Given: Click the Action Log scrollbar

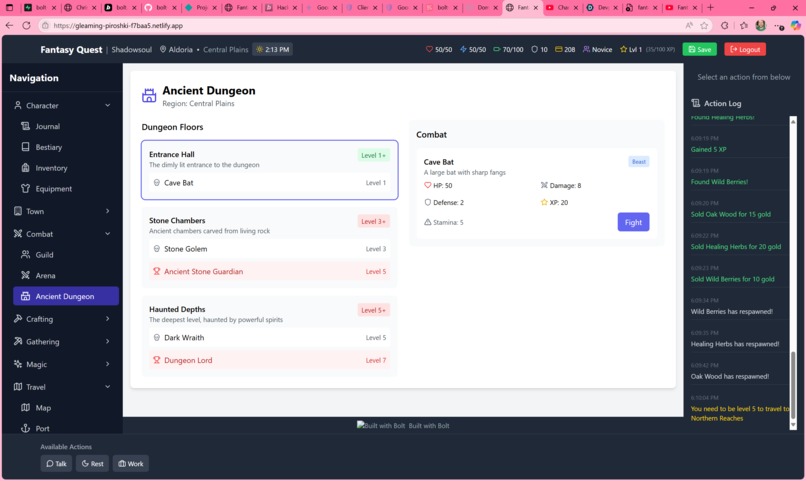Looking at the screenshot, I should point(793,272).
